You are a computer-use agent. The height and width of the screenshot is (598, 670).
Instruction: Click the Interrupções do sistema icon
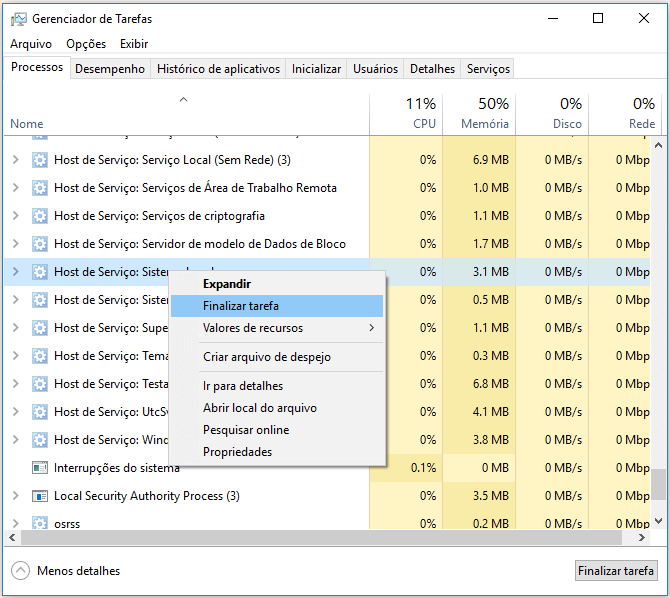[x=40, y=468]
